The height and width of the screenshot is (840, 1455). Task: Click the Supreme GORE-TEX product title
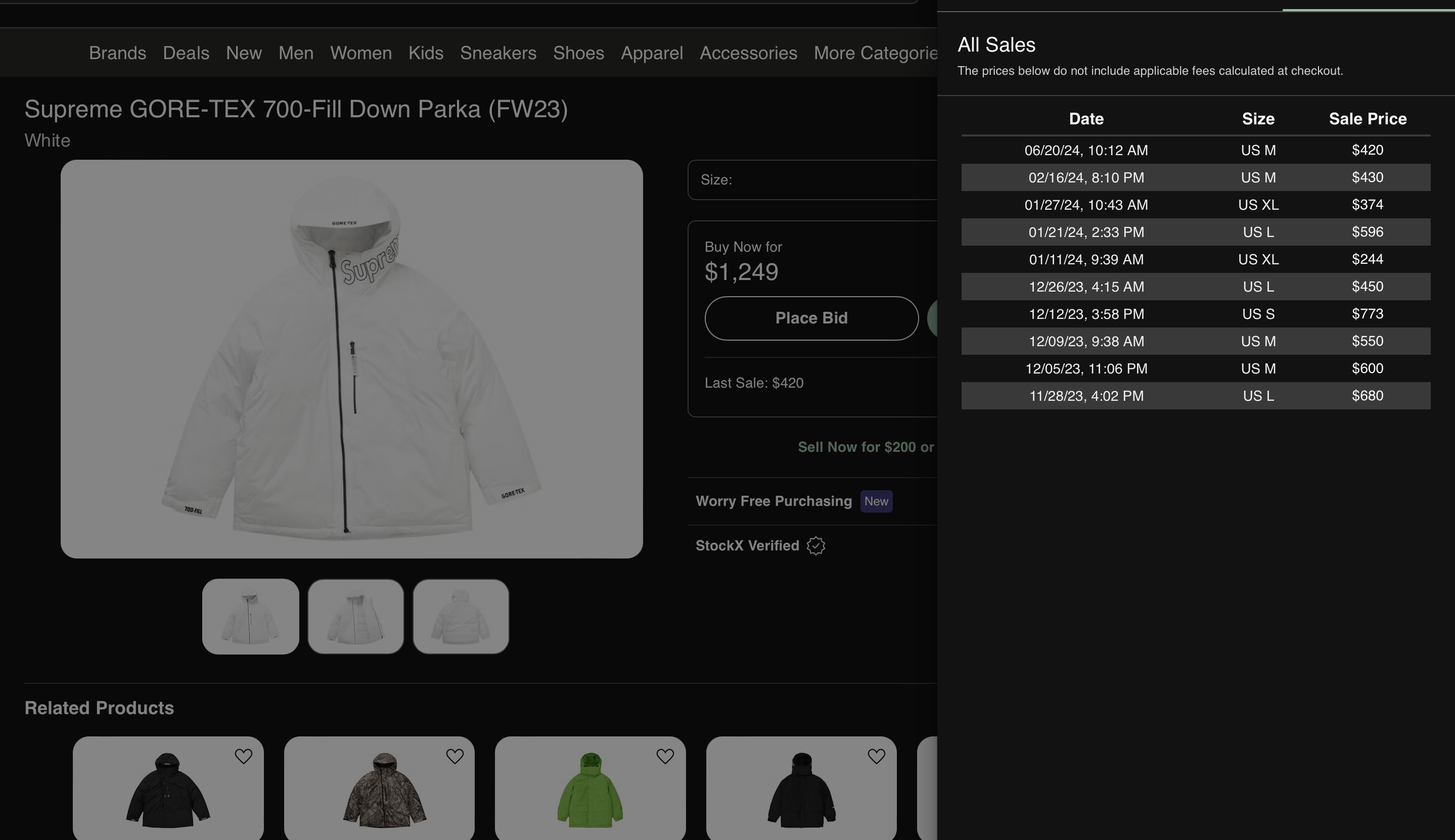coord(296,109)
